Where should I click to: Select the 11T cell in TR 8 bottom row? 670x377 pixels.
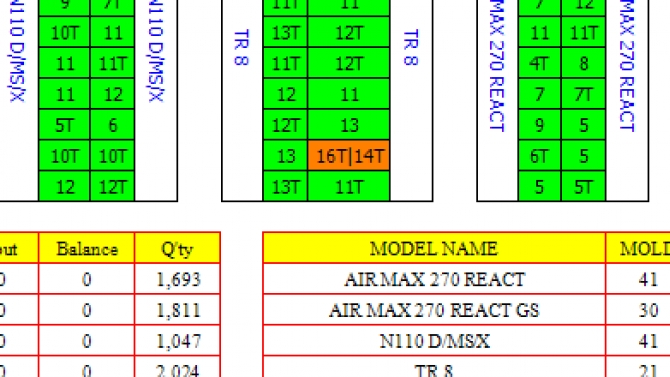pos(349,186)
